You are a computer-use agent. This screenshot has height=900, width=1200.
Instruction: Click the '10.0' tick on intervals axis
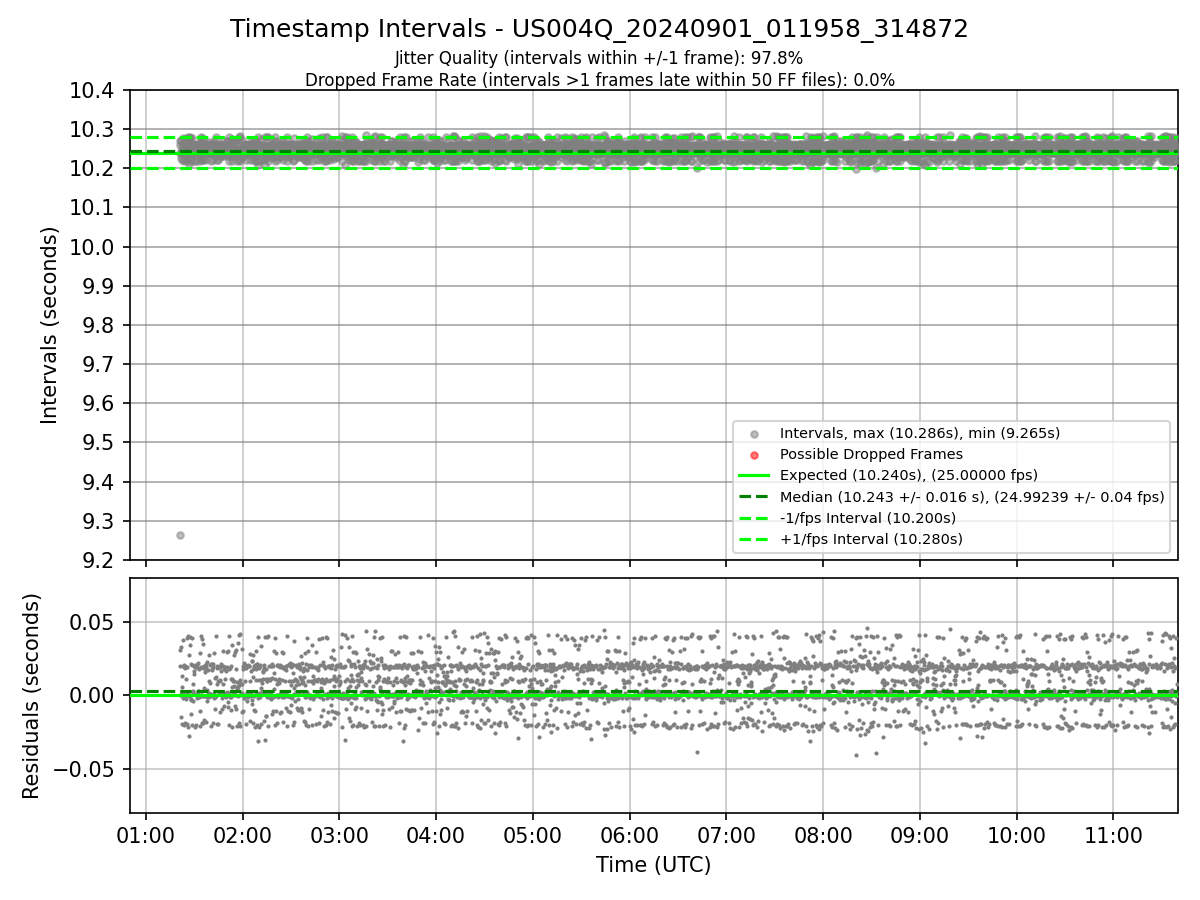[x=94, y=247]
